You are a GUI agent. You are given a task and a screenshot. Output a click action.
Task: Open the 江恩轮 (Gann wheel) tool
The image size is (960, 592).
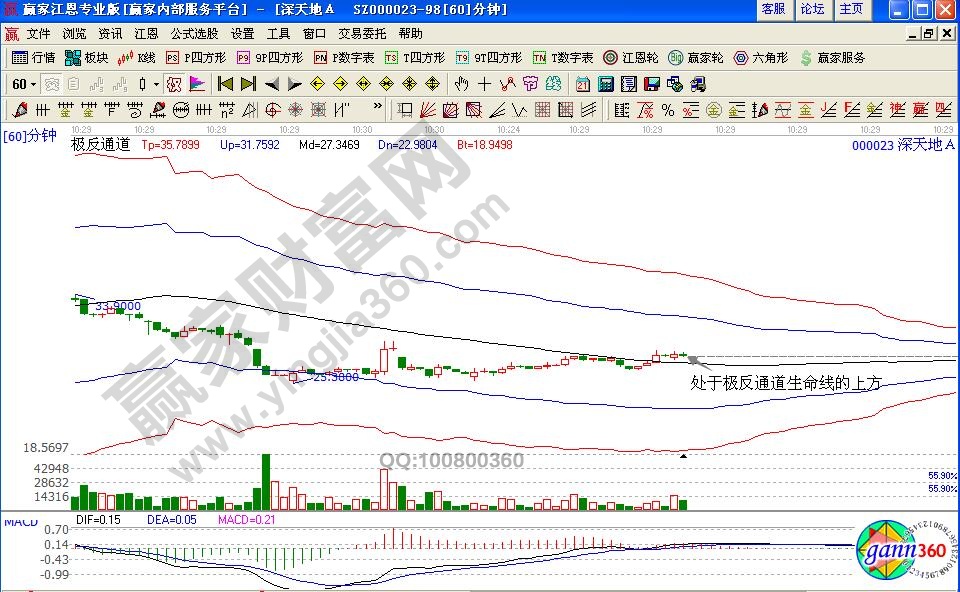[630, 58]
